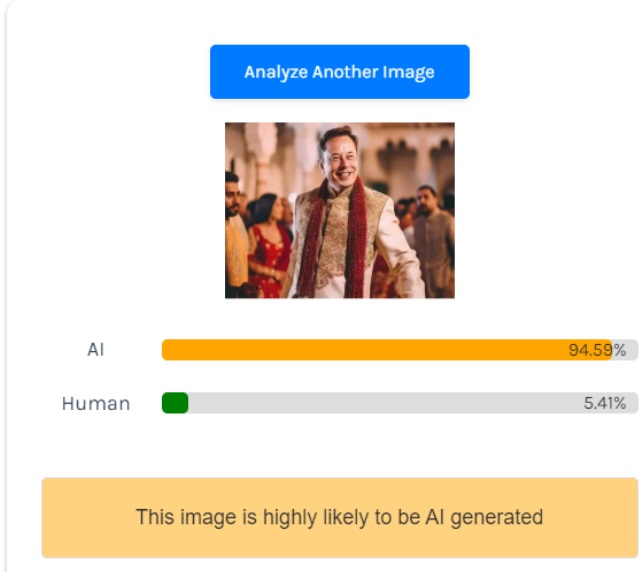Click the green Human confidence fill

click(x=175, y=403)
